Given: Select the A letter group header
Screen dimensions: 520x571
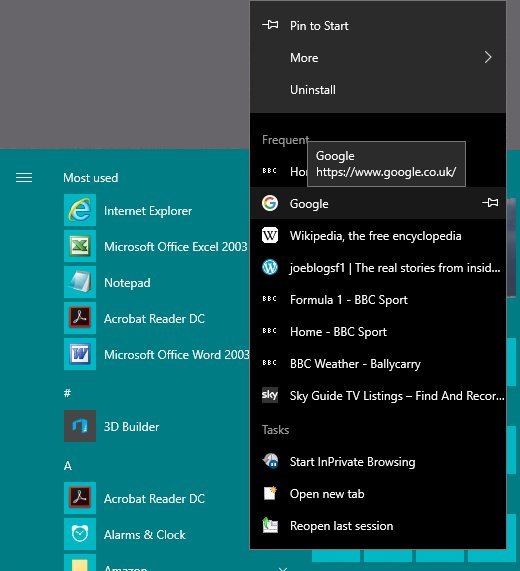Looking at the screenshot, I should pos(68,466).
